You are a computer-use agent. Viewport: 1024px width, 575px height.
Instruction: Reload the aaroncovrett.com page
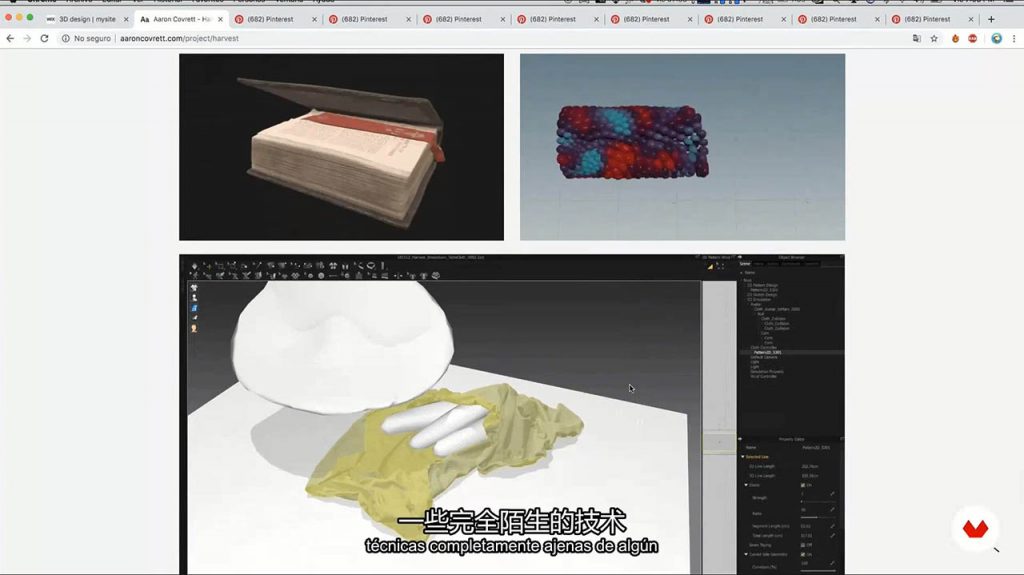point(44,39)
